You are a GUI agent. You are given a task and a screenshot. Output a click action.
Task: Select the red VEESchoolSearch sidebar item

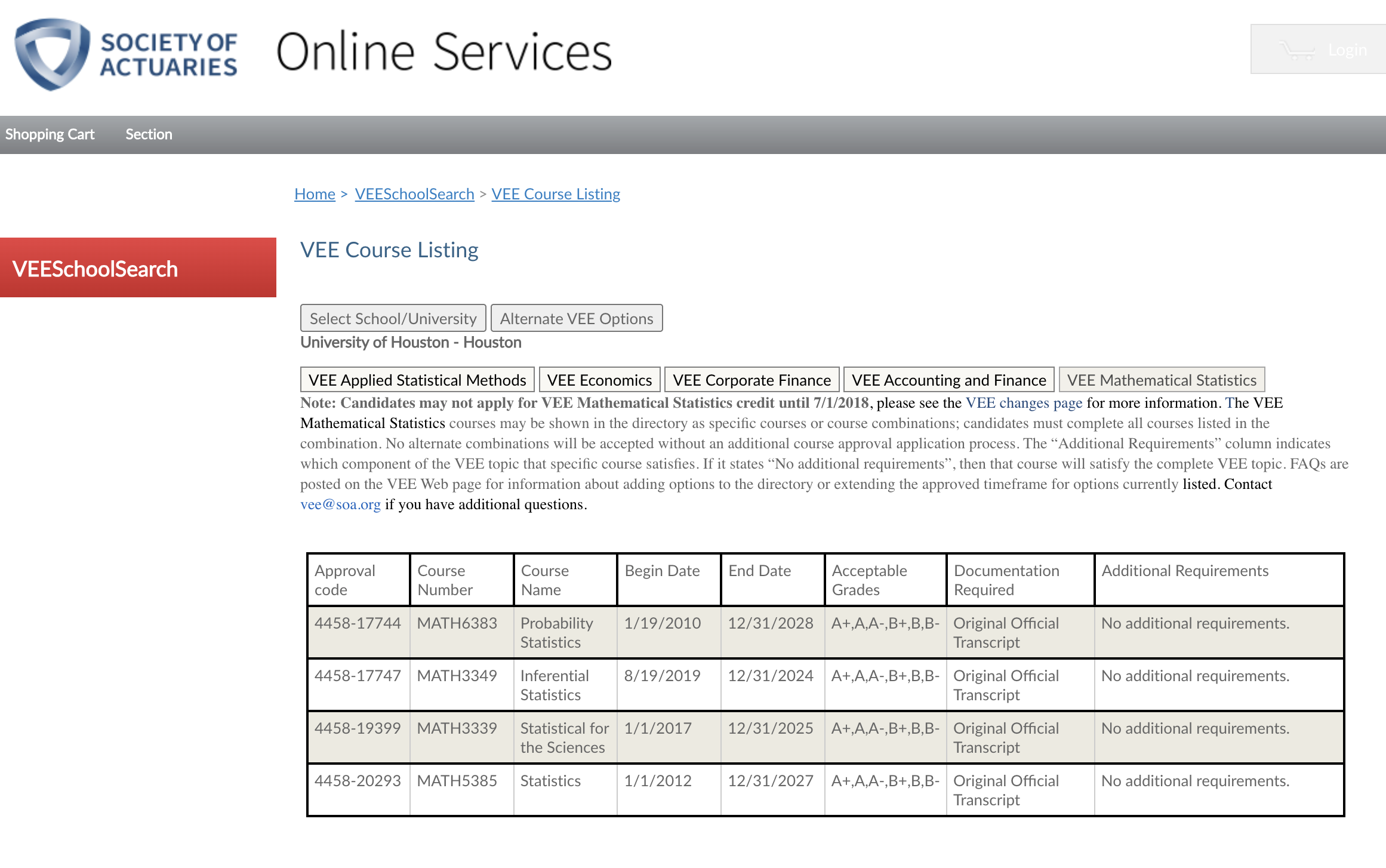[138, 268]
